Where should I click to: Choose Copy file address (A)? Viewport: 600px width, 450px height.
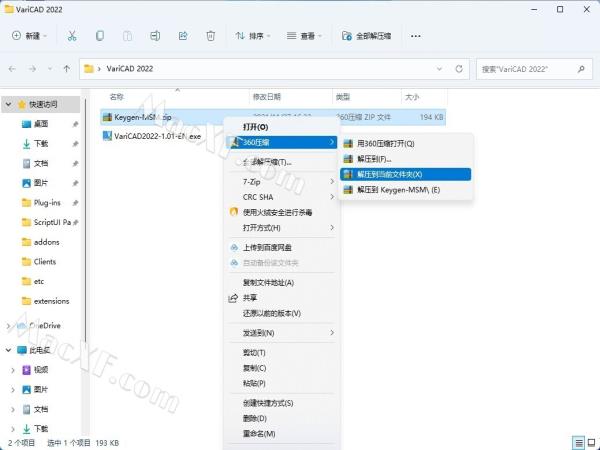coord(281,283)
